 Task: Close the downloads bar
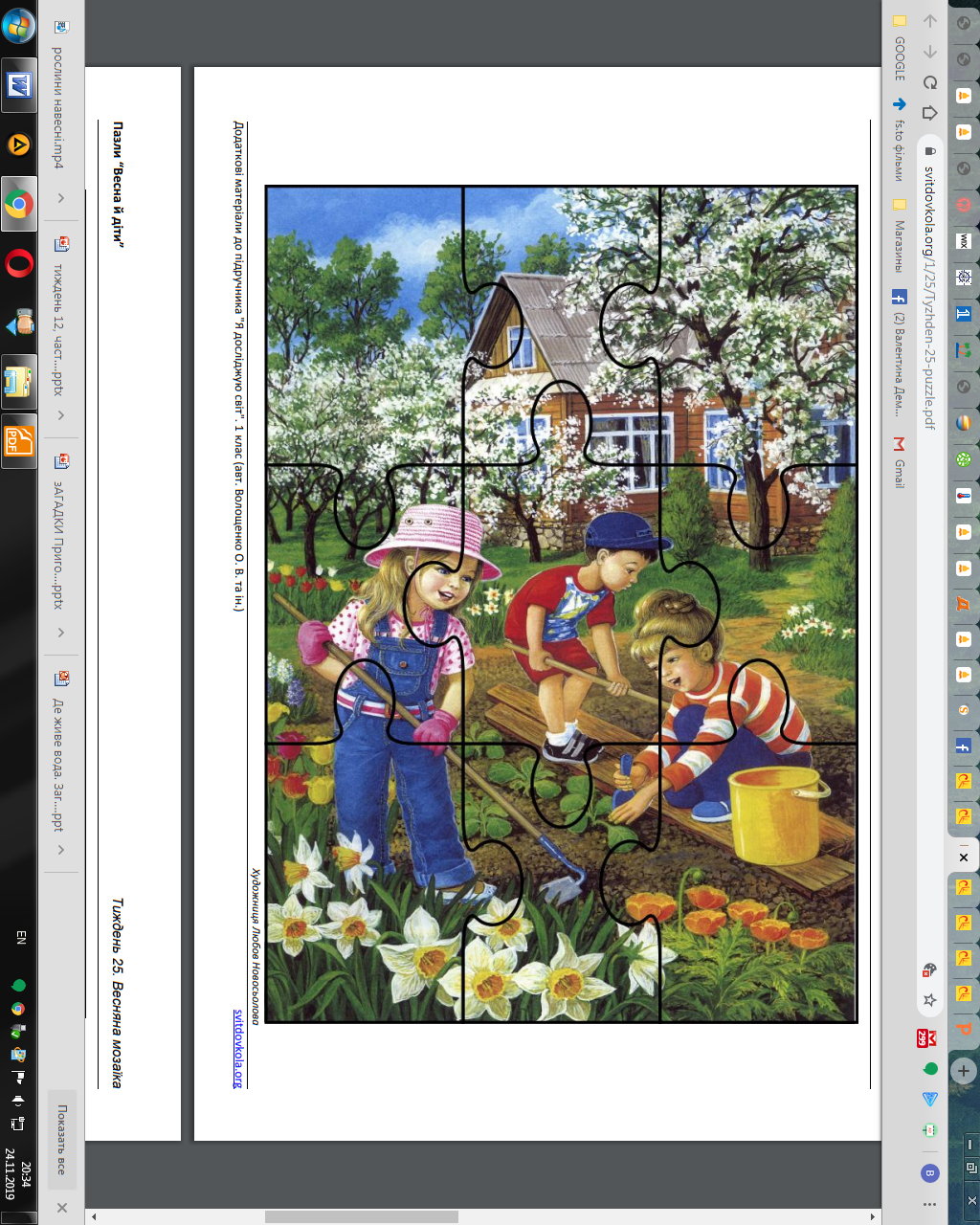pos(62,1208)
